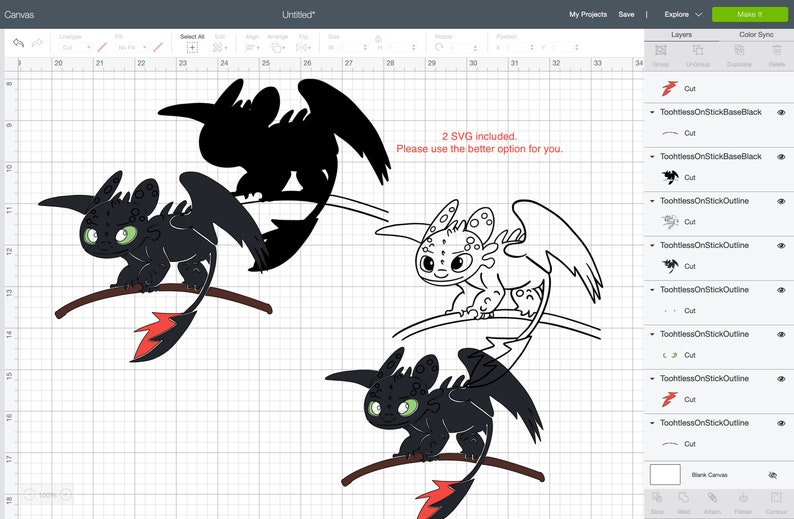The height and width of the screenshot is (519, 794).
Task: Open the Explore machine dropdown
Action: point(683,15)
